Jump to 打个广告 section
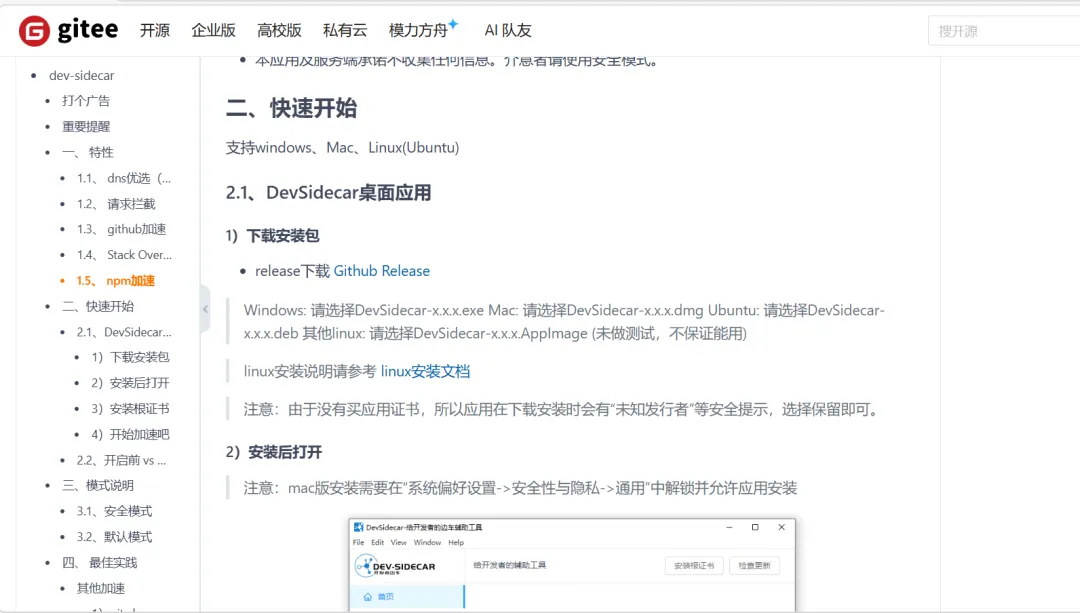Image resolution: width=1080 pixels, height=613 pixels. point(86,101)
